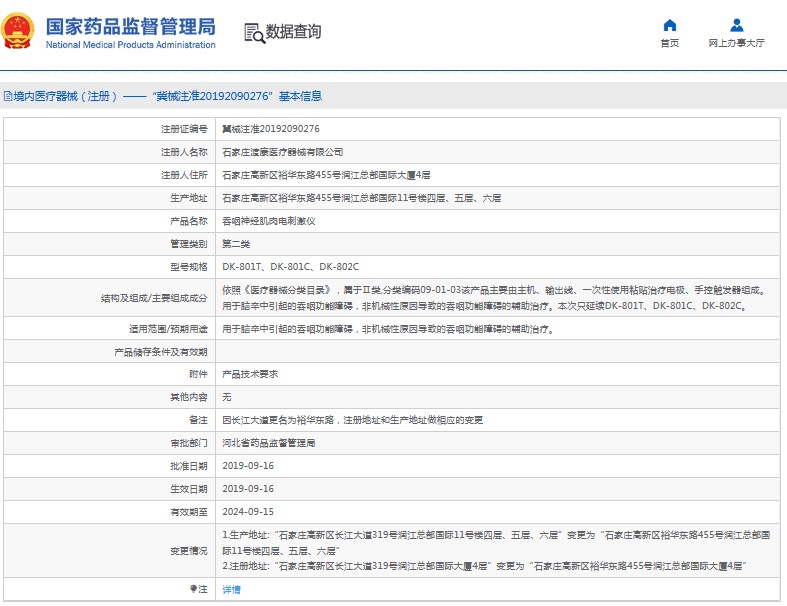Screen dimensions: 787x606
Task: Click the bullet icon beside 注
Action: (193, 589)
